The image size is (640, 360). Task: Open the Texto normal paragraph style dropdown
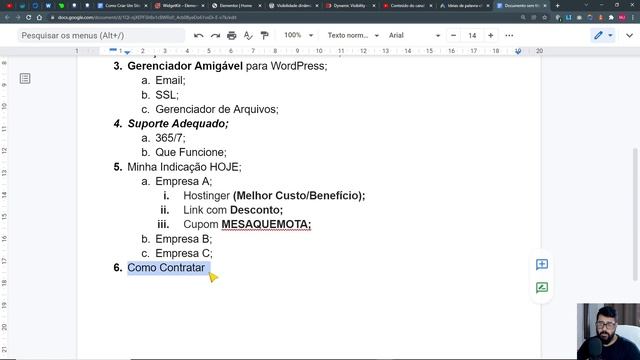pos(353,36)
